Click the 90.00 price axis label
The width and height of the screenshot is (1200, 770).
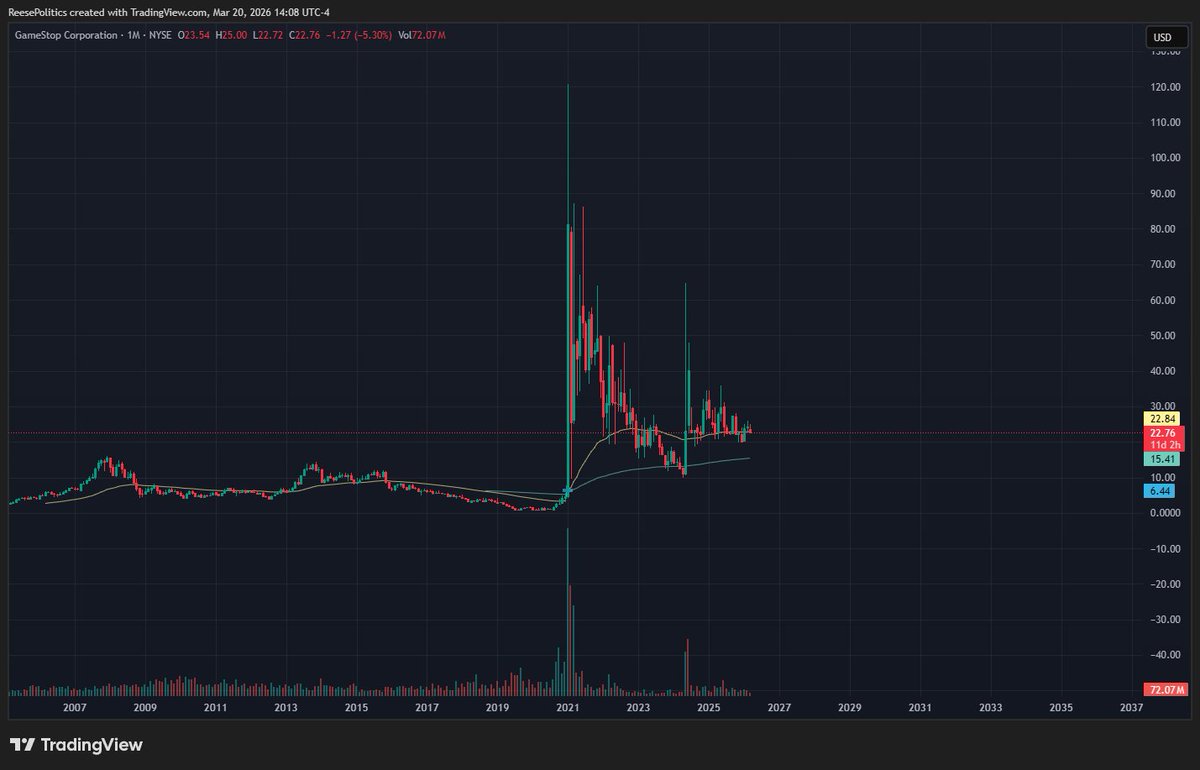click(1162, 194)
